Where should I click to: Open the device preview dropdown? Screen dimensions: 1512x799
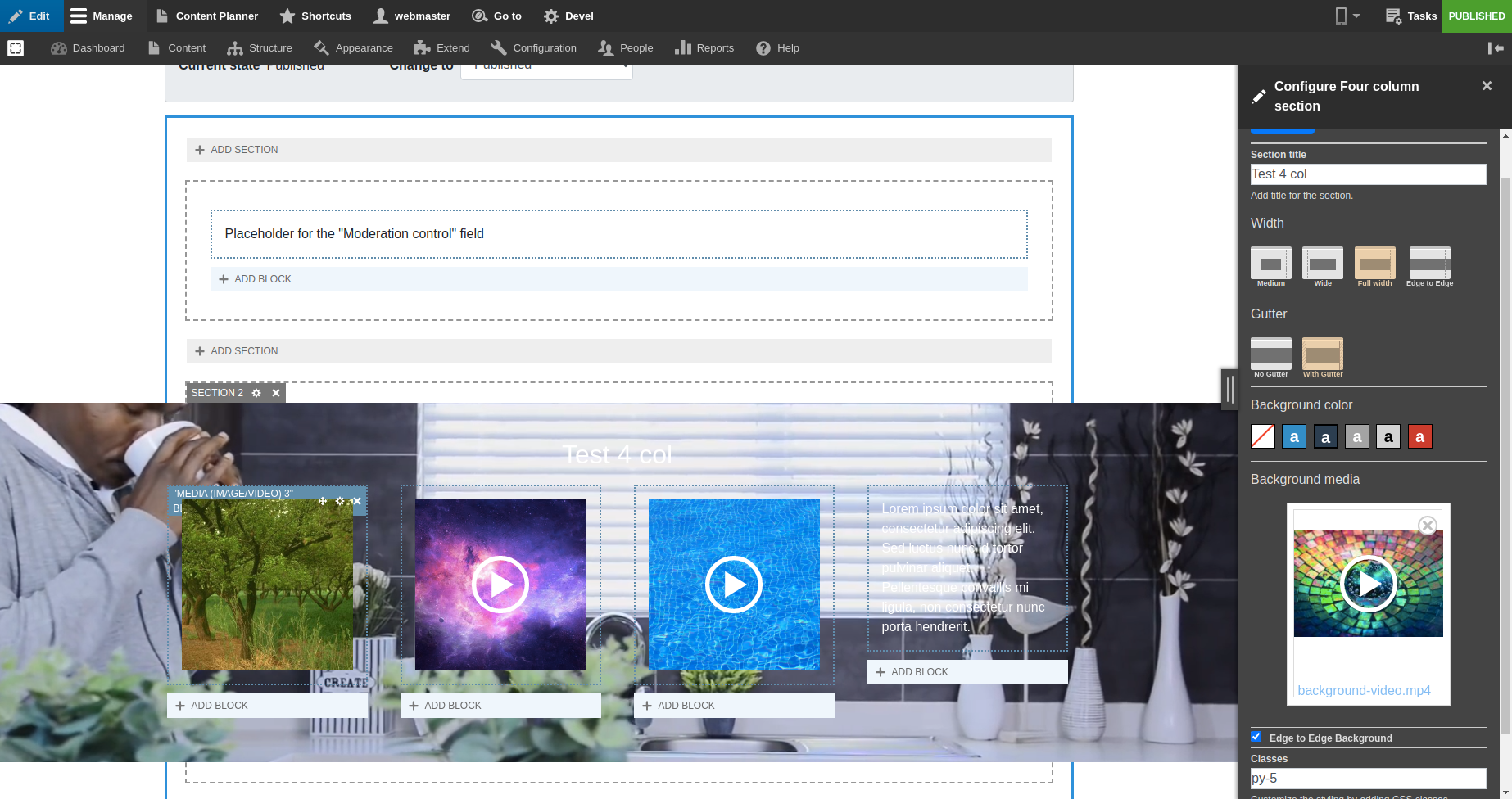click(1347, 16)
